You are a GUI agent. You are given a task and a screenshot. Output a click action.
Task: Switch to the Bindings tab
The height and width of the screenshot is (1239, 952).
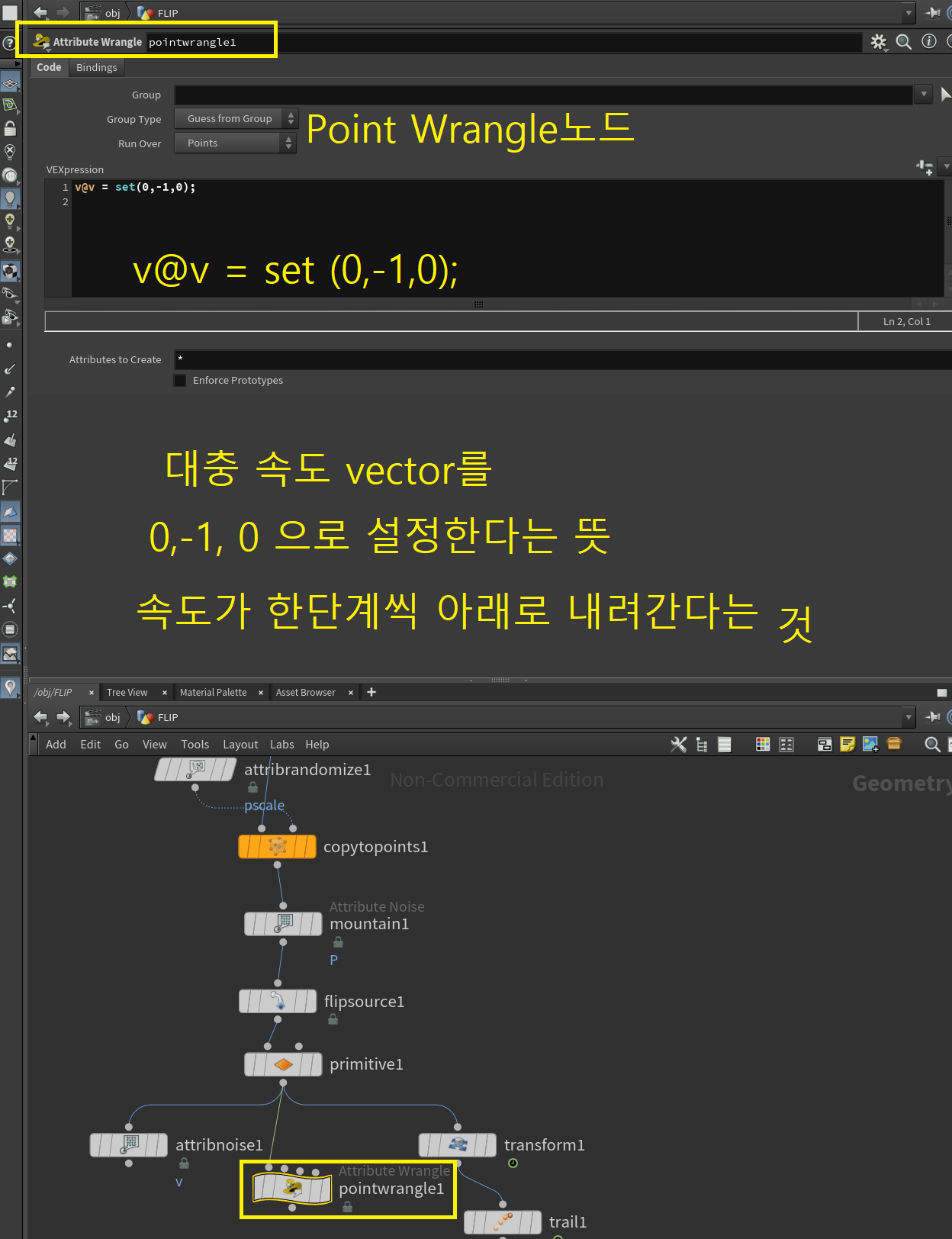coord(97,67)
